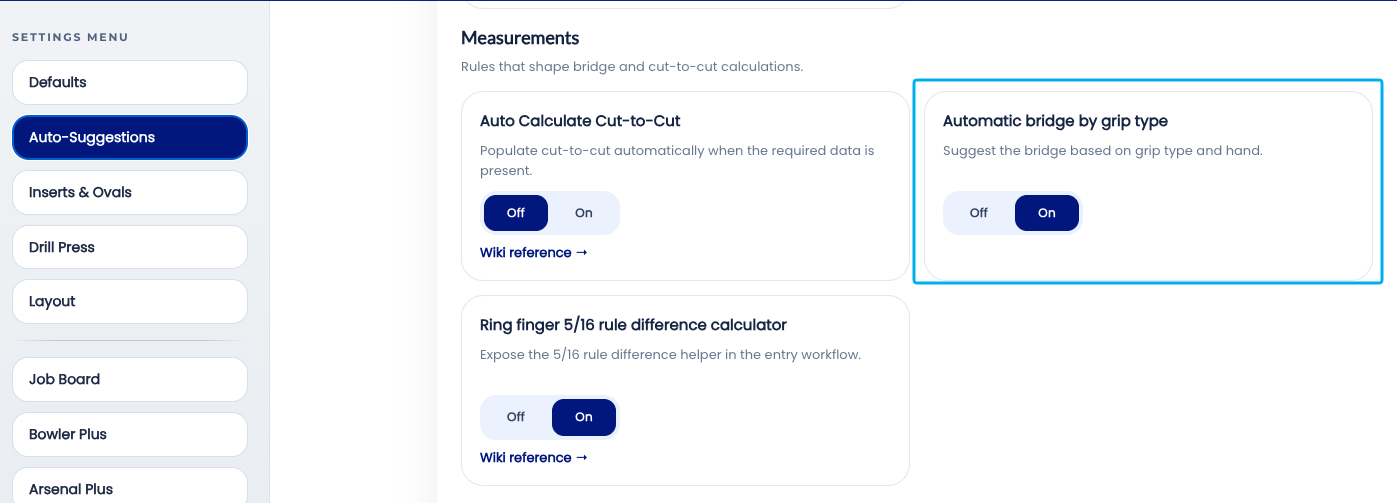Open the Defaults settings section
The width and height of the screenshot is (1397, 503).
pos(130,82)
